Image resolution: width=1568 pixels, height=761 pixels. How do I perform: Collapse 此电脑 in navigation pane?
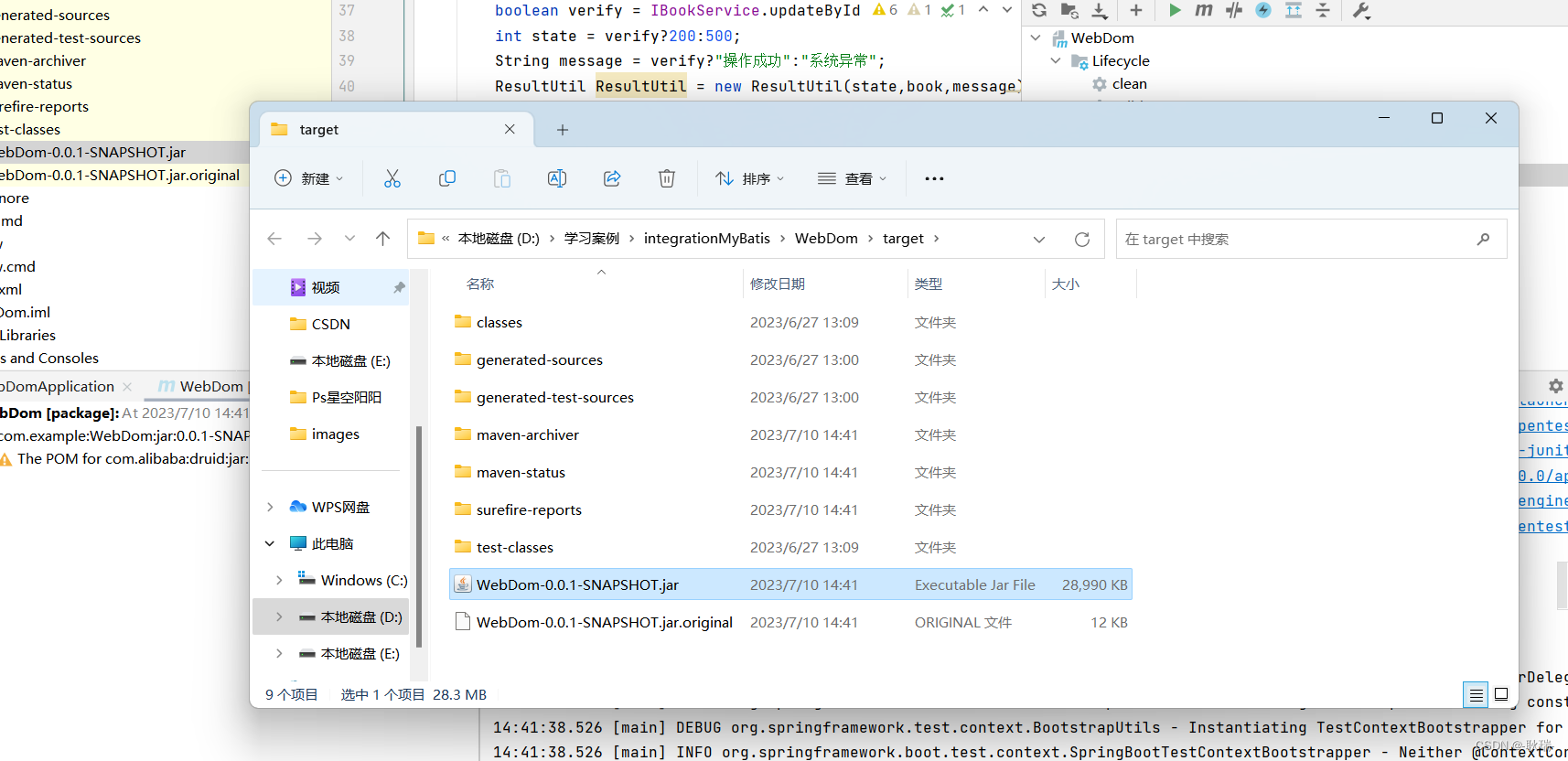click(x=270, y=543)
